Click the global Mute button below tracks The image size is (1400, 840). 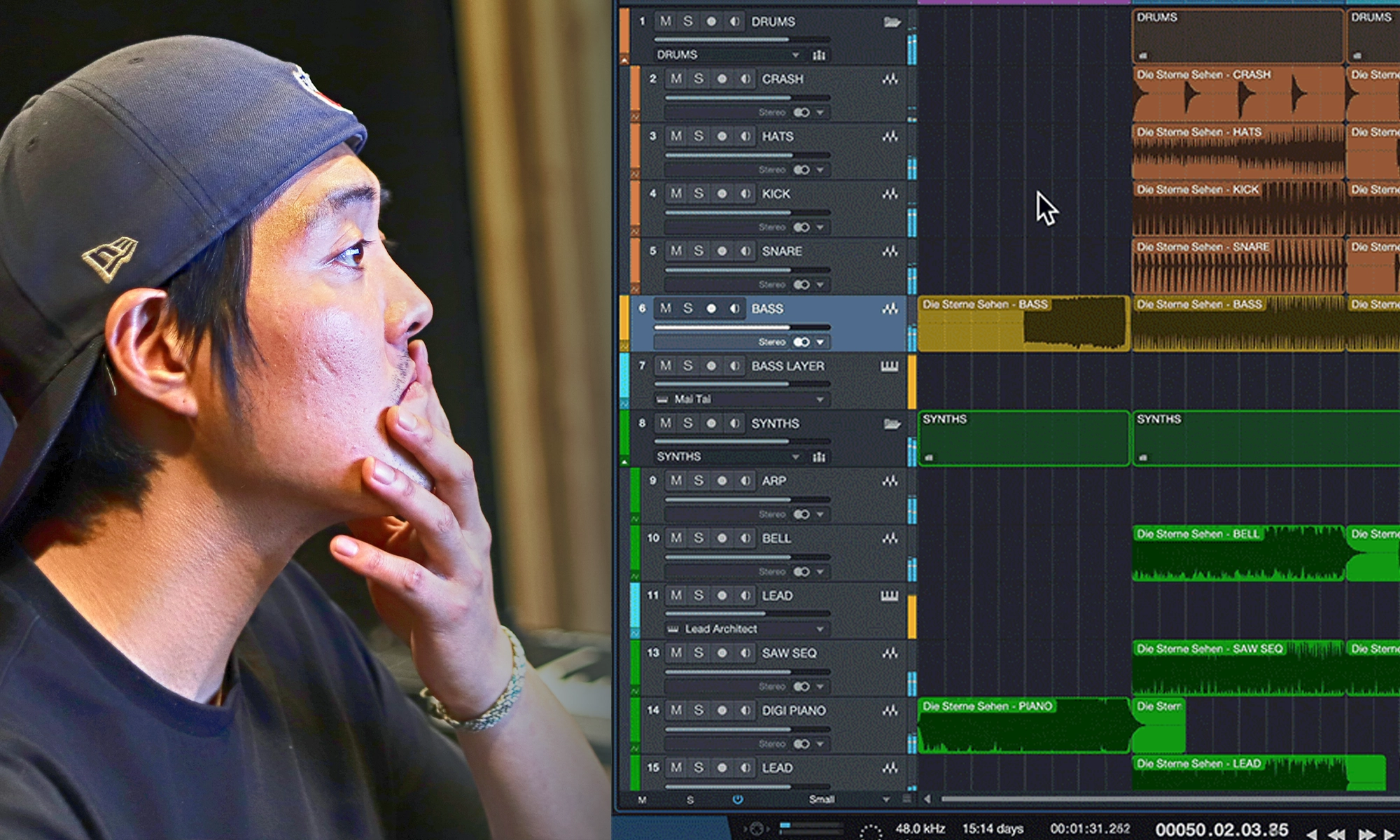642,799
